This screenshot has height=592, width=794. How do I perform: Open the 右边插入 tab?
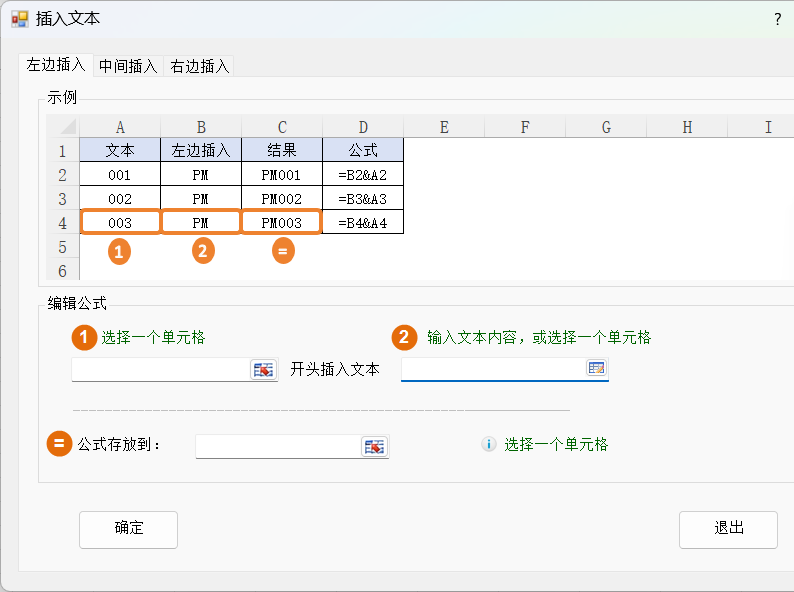[x=200, y=66]
